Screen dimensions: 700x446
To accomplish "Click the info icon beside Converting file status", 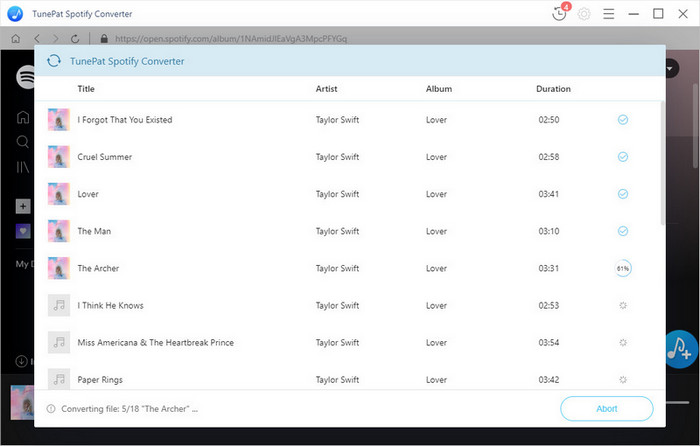I will [x=51, y=408].
